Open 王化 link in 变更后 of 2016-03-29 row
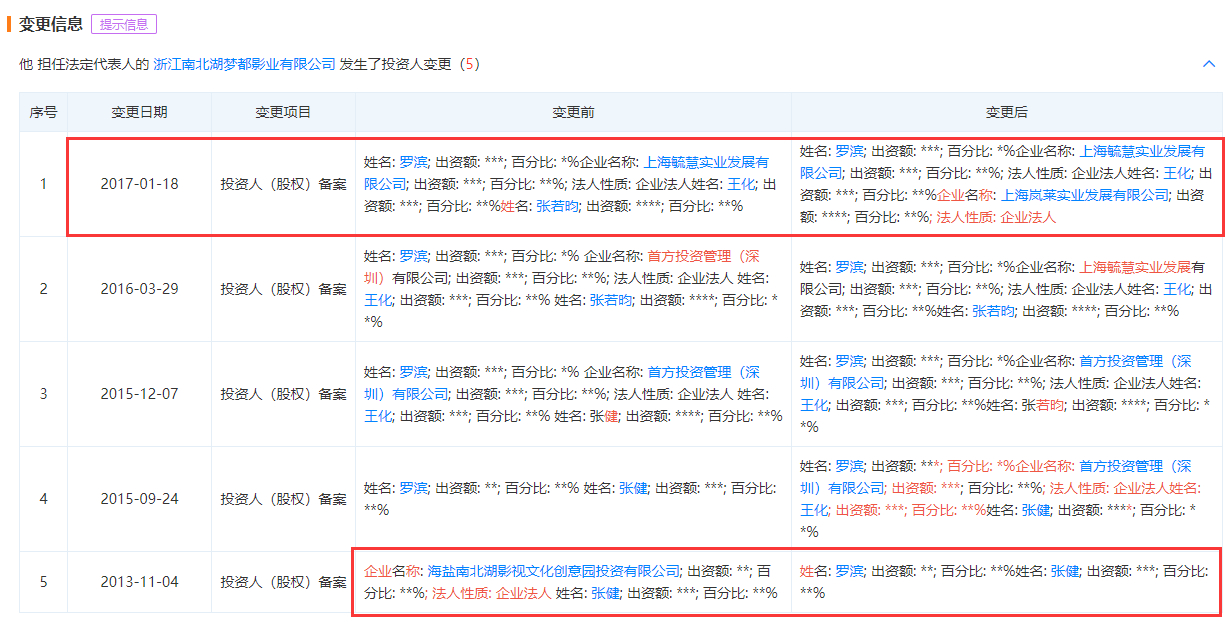 click(x=1177, y=289)
